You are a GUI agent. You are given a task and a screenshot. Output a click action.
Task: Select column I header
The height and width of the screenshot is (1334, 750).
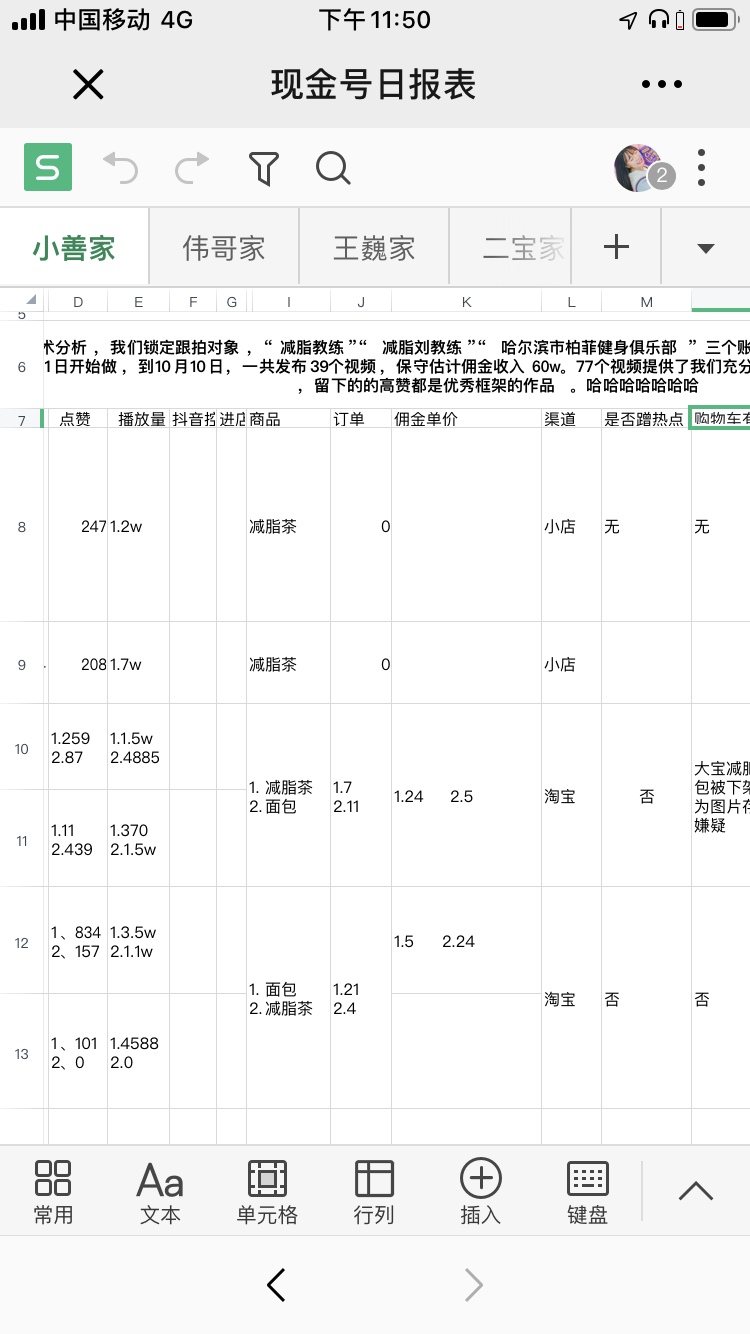[x=289, y=301]
